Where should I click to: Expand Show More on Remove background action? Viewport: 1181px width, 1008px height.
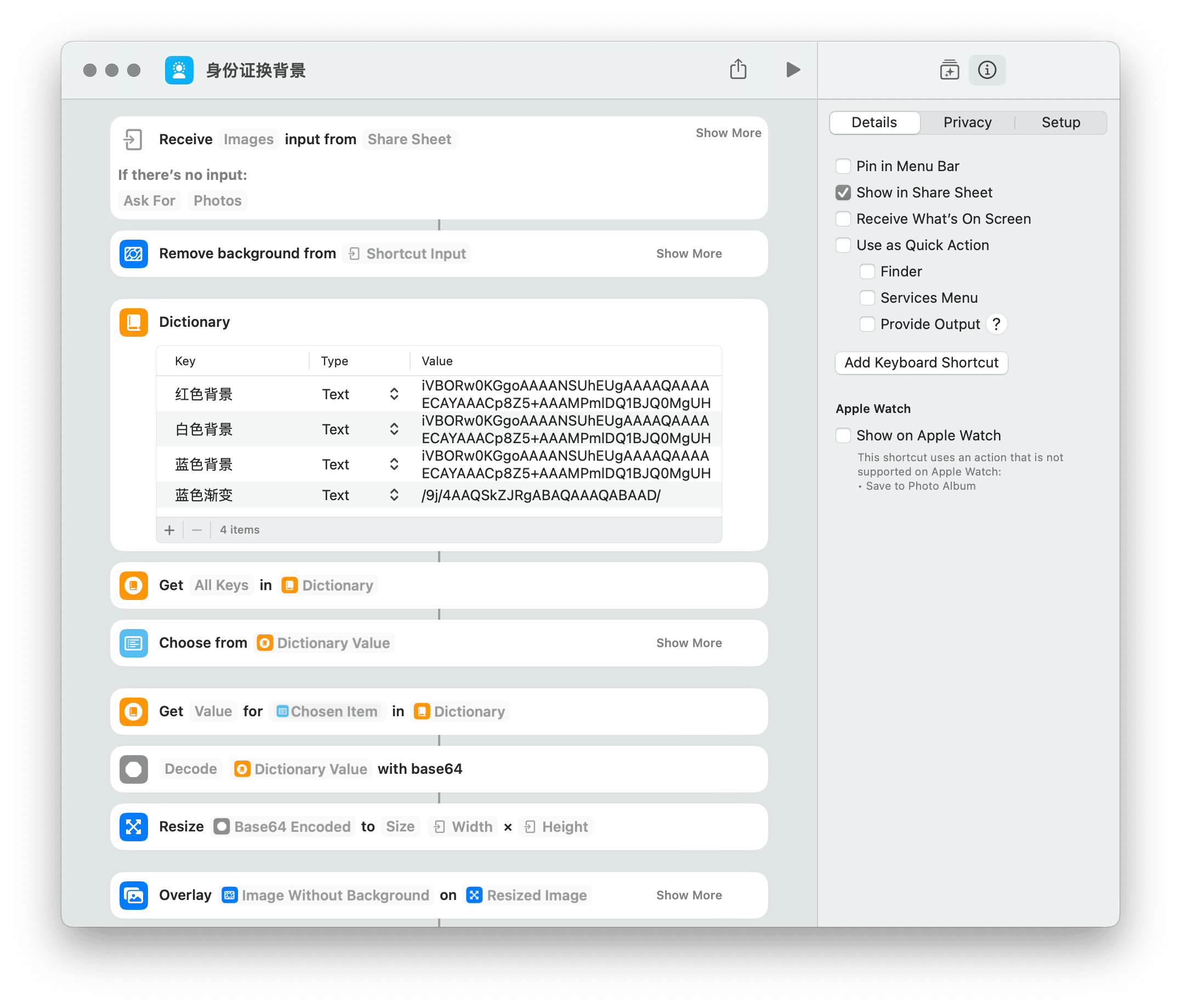pyautogui.click(x=689, y=254)
